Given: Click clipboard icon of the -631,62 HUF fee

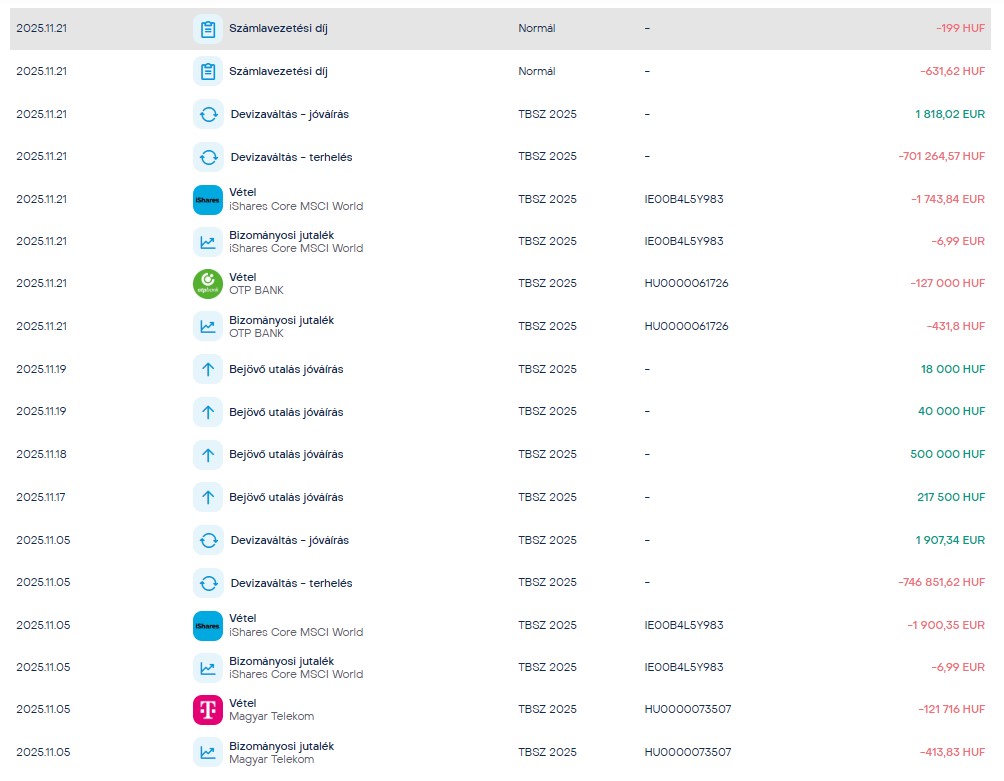Looking at the screenshot, I should (x=207, y=72).
